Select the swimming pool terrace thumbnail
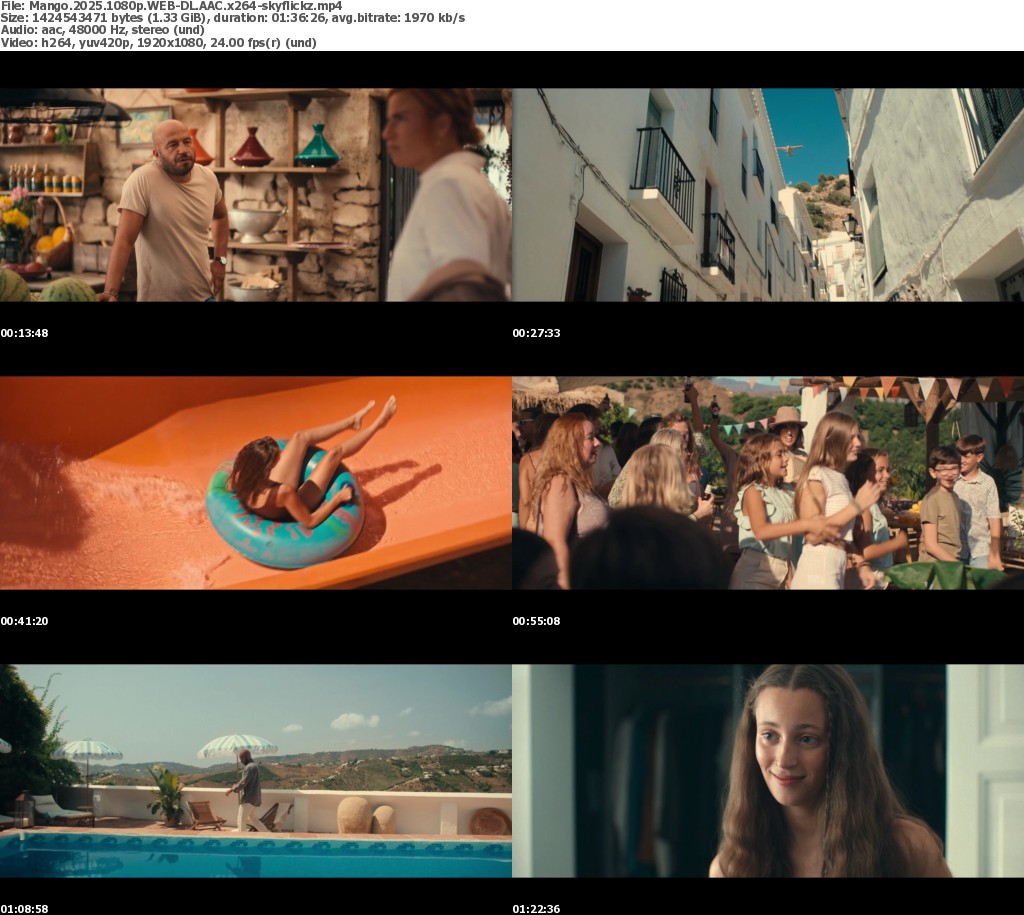 (x=255, y=771)
